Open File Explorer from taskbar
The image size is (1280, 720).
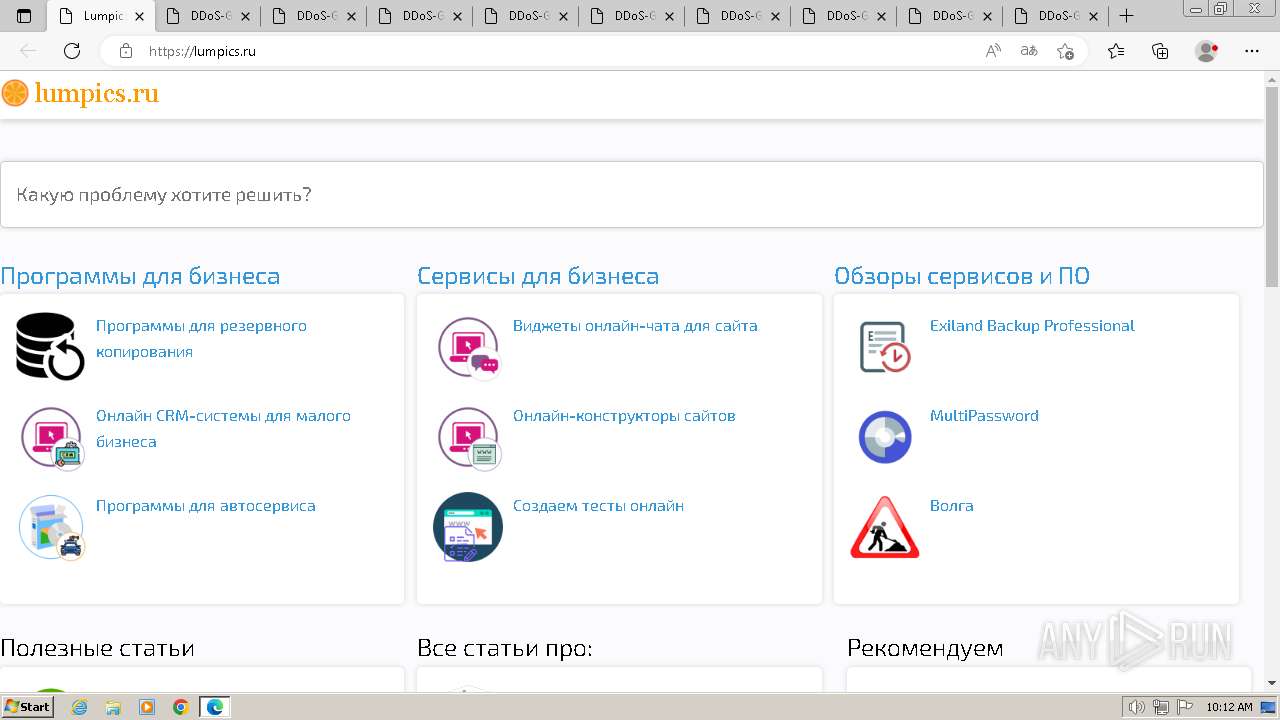click(x=113, y=707)
